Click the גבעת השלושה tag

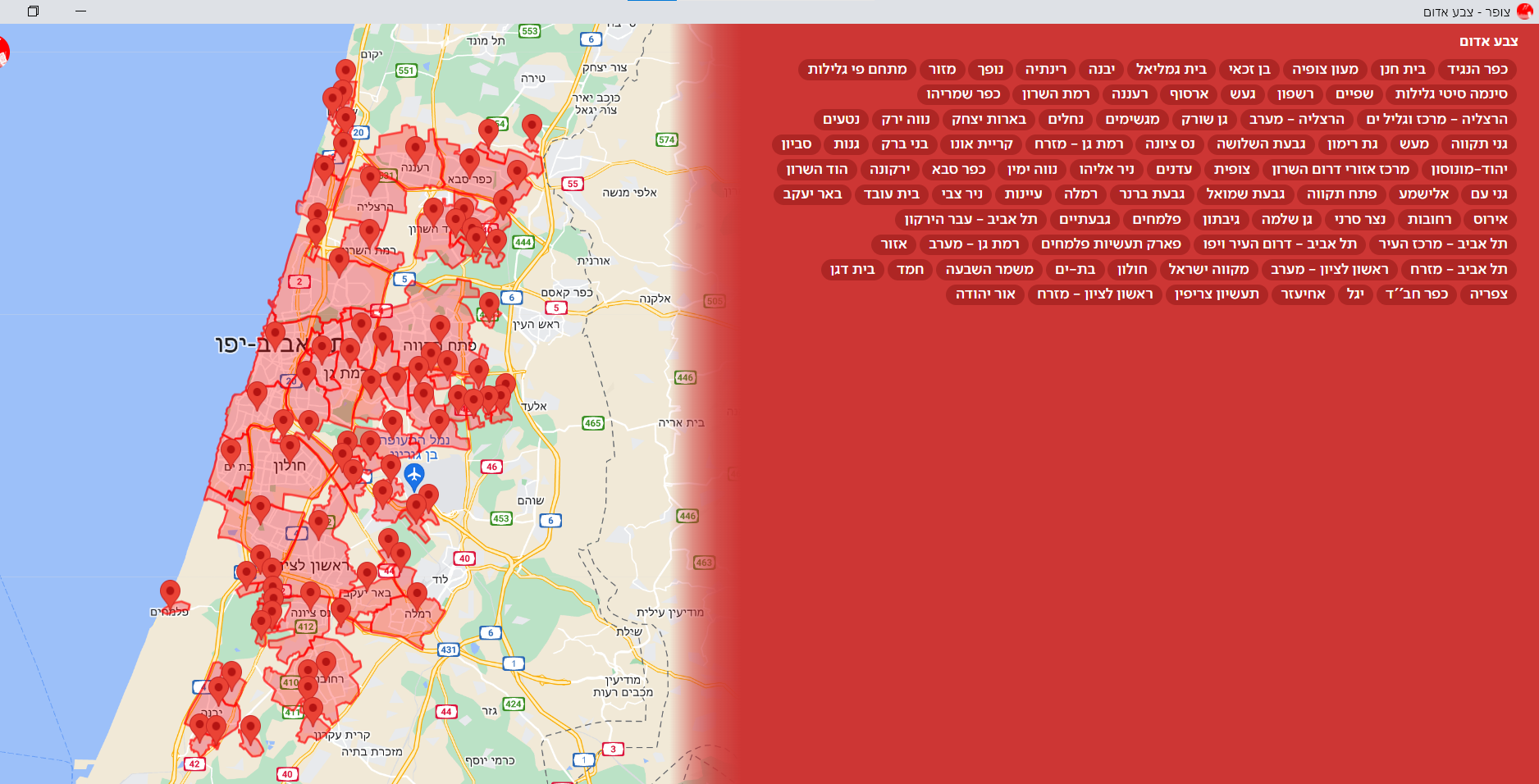[1261, 144]
